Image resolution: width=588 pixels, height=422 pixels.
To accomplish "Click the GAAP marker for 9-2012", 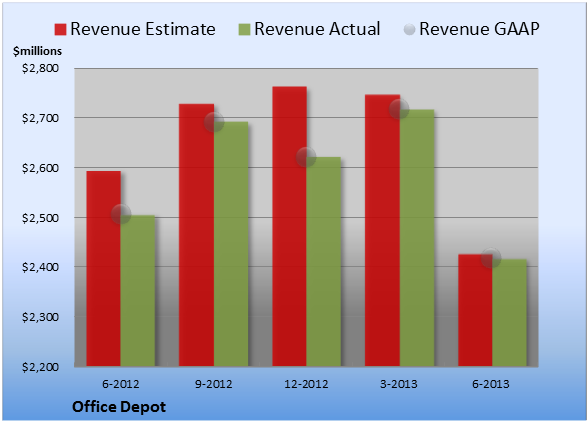I will [214, 122].
